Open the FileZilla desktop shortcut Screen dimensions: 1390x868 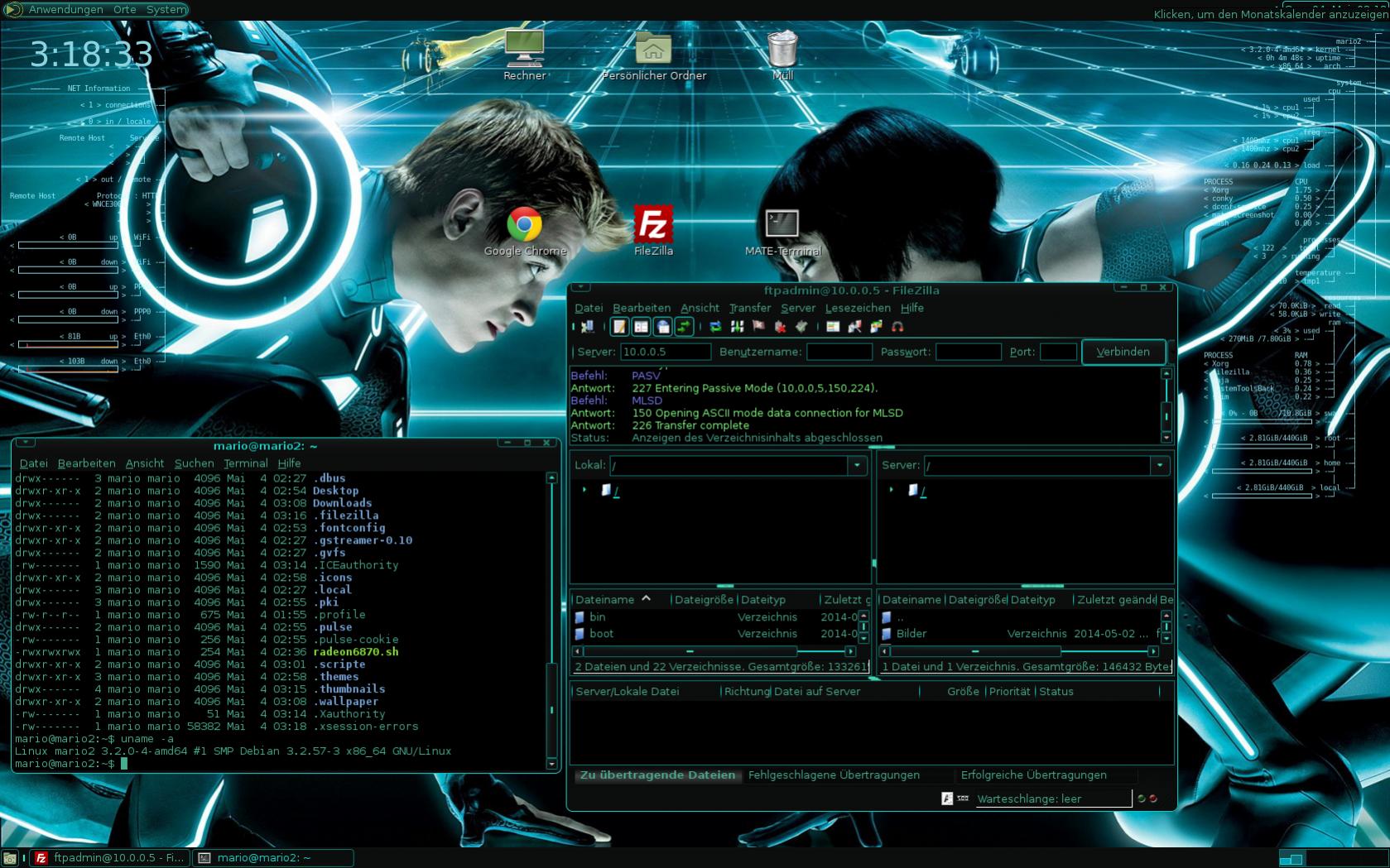point(653,232)
